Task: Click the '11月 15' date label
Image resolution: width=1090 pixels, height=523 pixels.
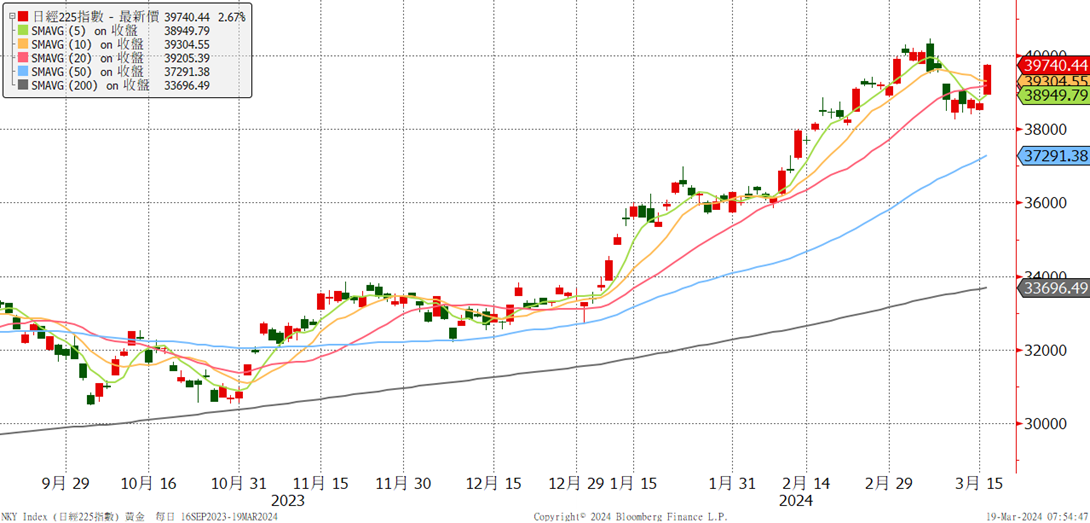Action: tap(320, 483)
